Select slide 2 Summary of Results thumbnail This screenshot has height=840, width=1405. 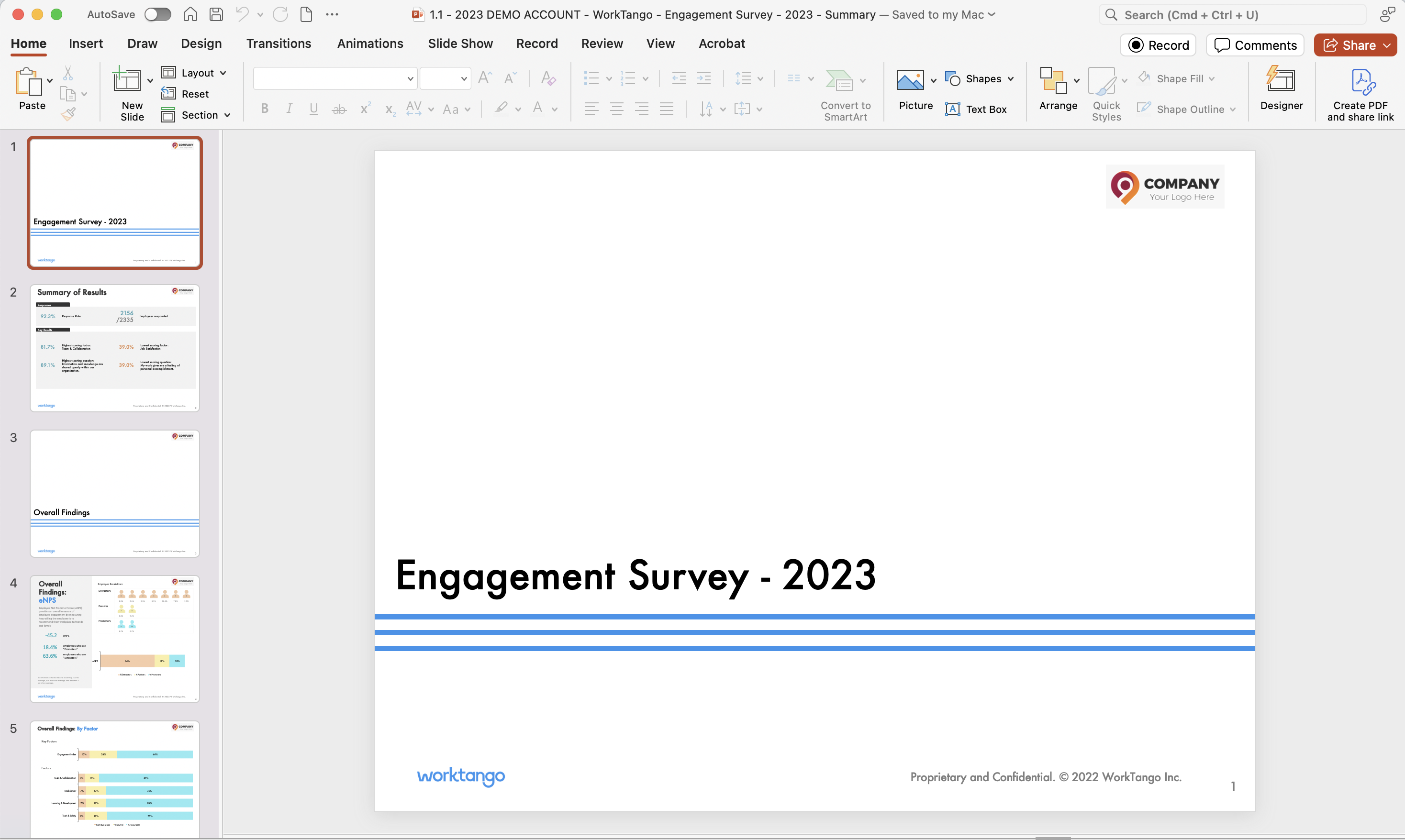(x=115, y=348)
